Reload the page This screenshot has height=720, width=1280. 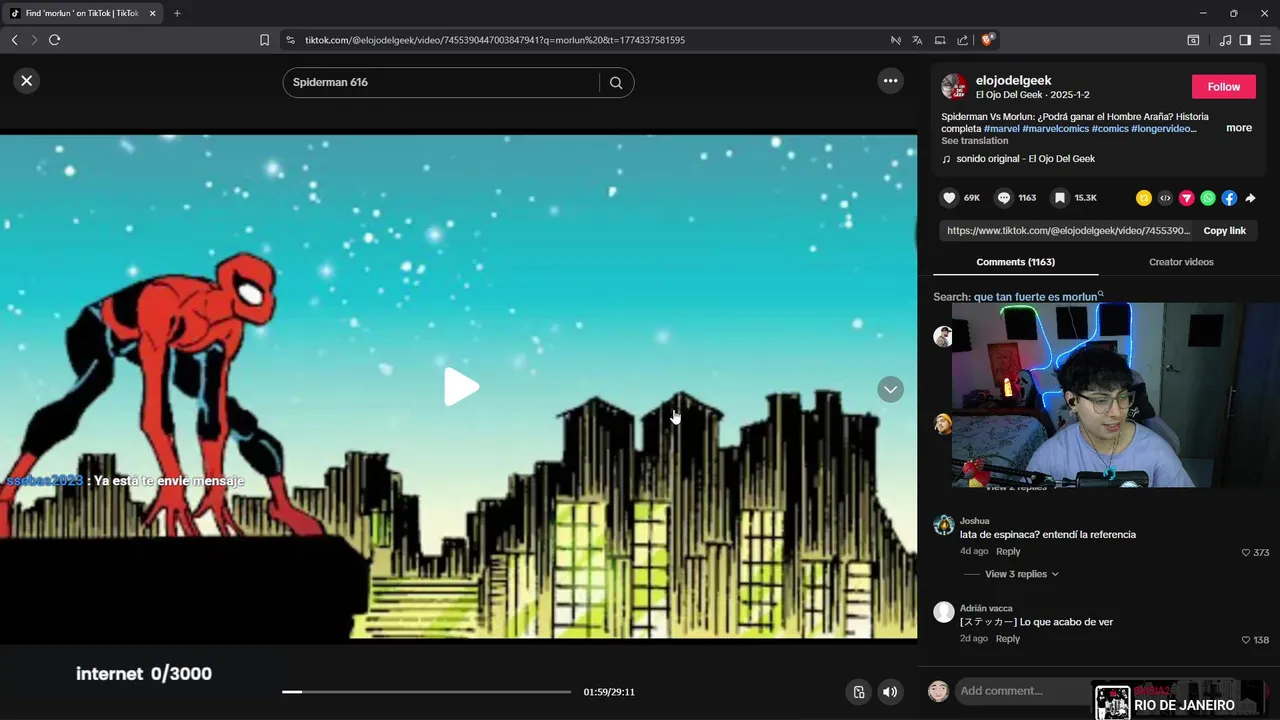point(54,40)
